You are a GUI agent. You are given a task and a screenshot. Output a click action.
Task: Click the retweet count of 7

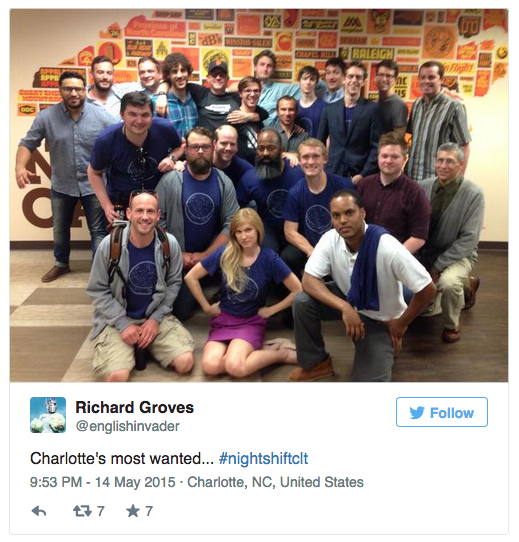point(101,511)
